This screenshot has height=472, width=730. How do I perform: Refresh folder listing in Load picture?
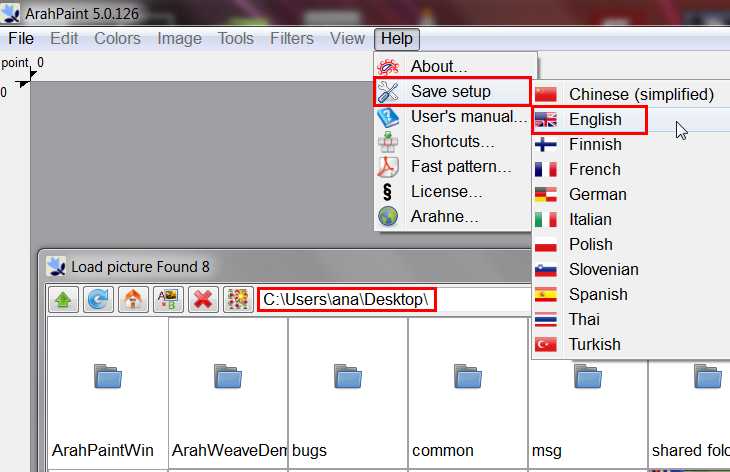point(98,299)
